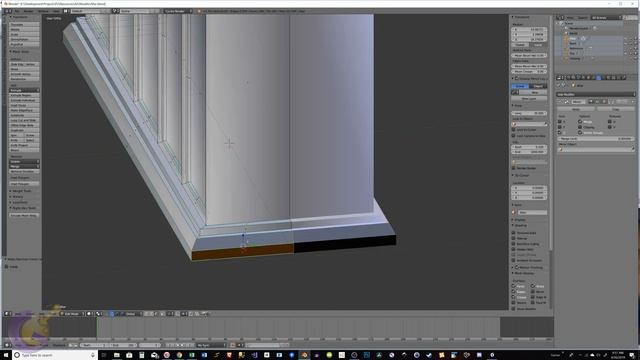Expand the History panel in Tool Shelf
This screenshot has height=360, width=640.
pyautogui.click(x=18, y=197)
